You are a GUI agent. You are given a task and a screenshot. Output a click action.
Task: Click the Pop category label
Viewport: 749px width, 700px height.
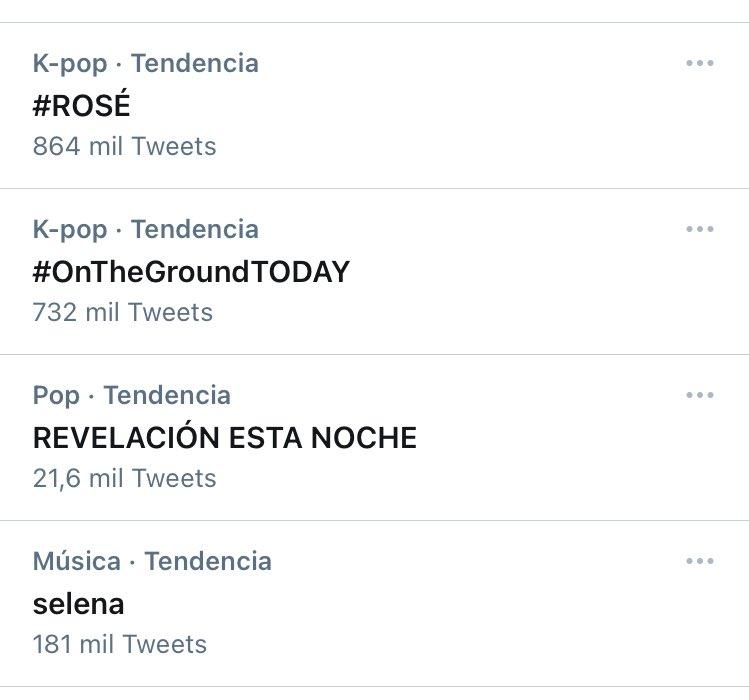coord(56,395)
